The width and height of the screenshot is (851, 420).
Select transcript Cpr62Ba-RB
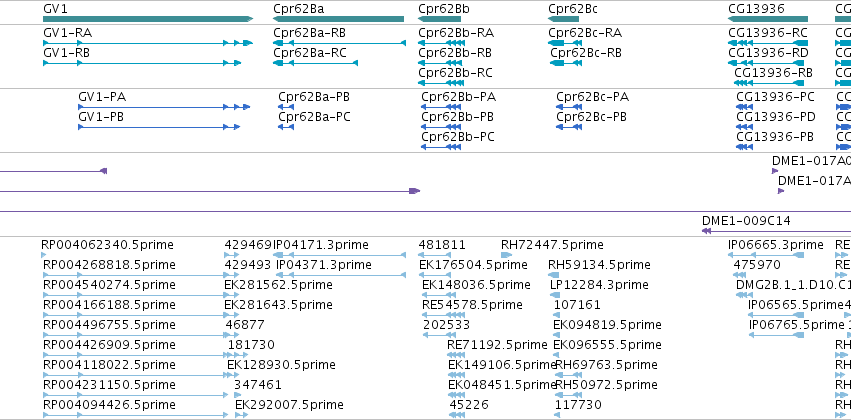coord(309,33)
